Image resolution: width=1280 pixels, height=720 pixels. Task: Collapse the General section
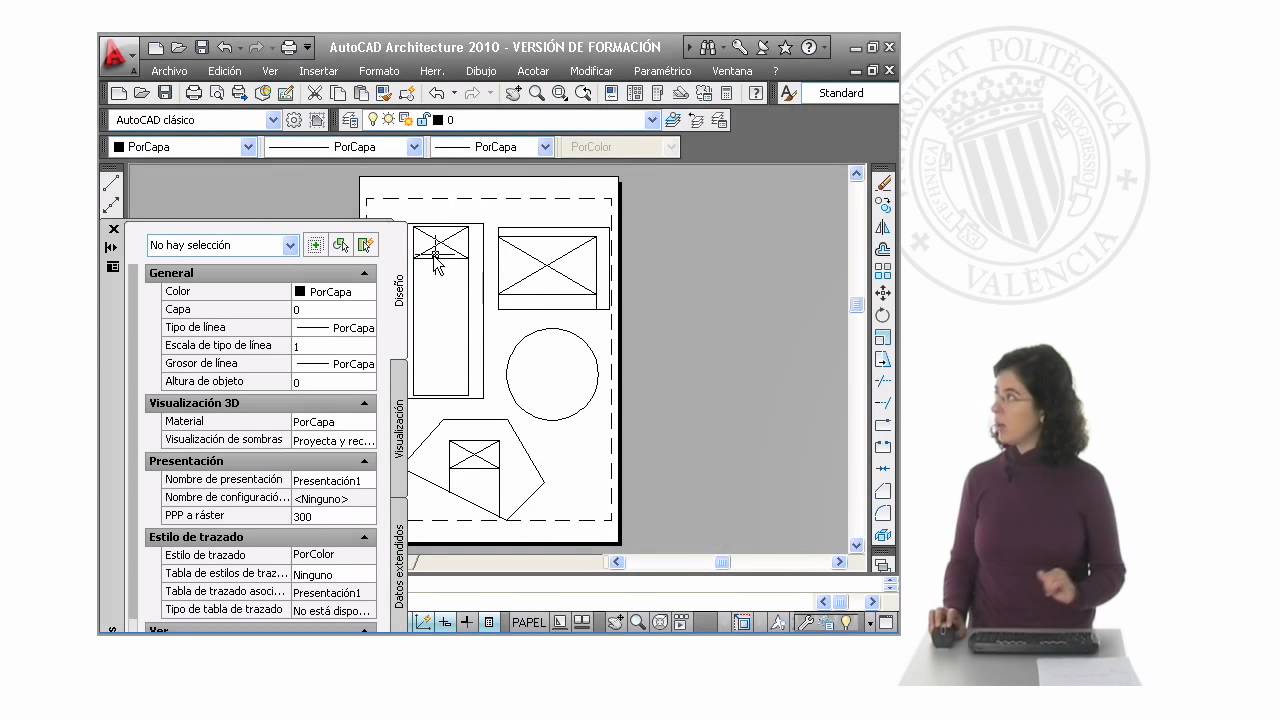pos(364,273)
